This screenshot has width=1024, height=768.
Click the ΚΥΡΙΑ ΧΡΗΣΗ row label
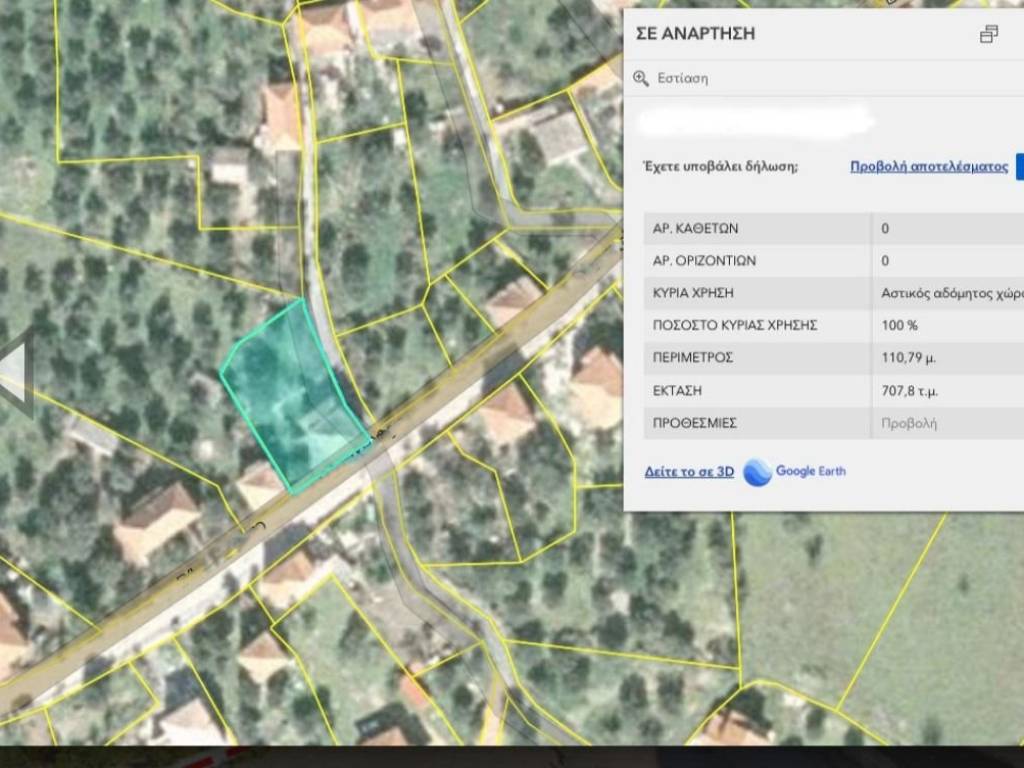(698, 293)
